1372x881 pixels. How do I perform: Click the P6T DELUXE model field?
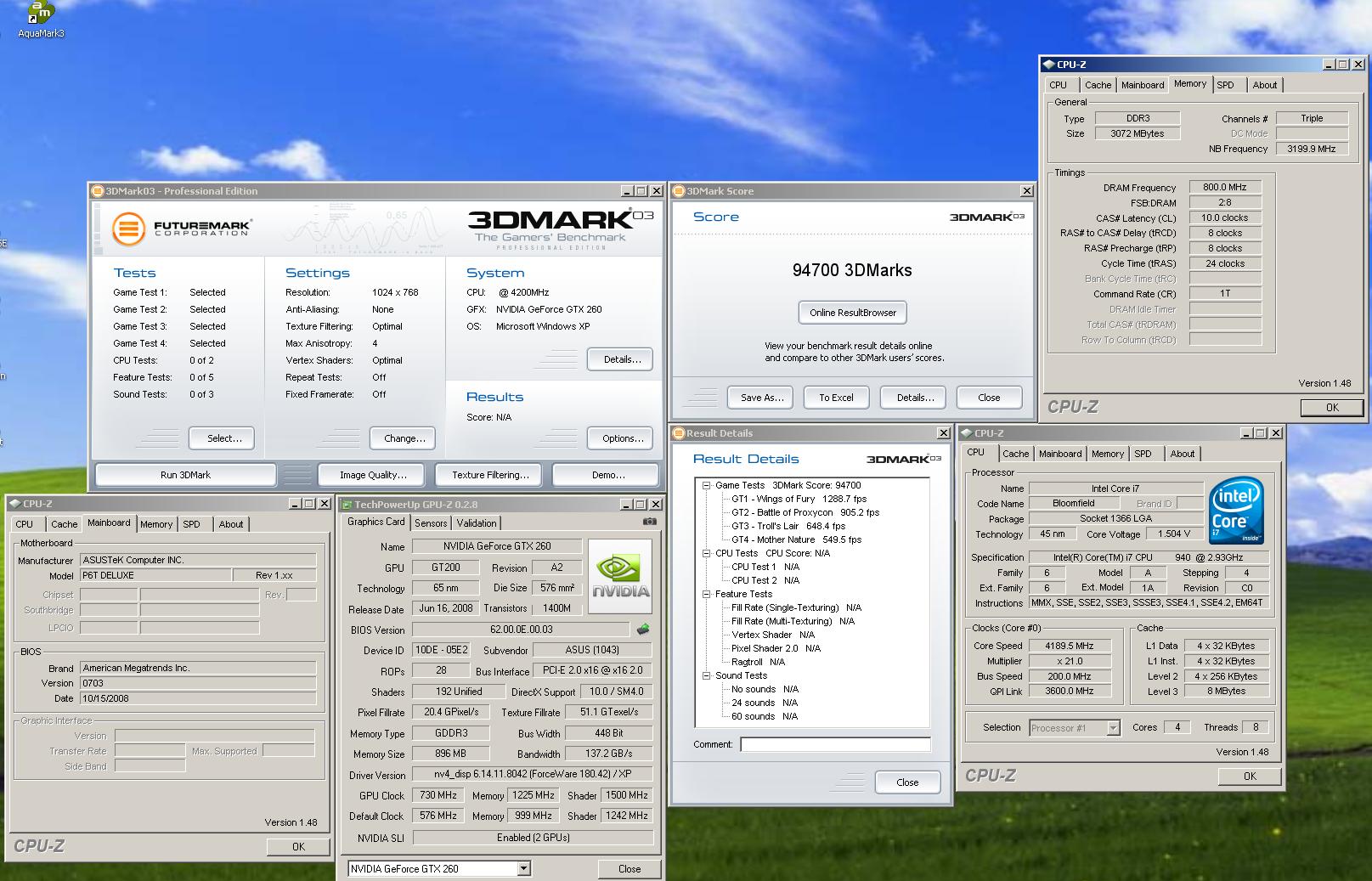tap(155, 575)
